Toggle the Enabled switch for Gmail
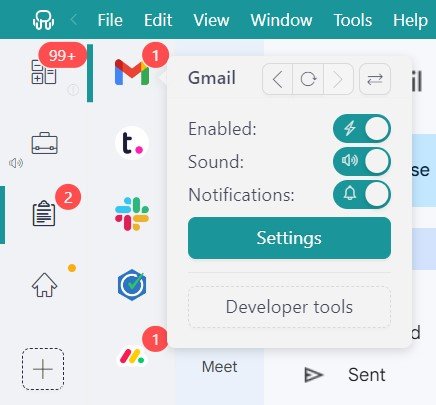 pyautogui.click(x=362, y=129)
